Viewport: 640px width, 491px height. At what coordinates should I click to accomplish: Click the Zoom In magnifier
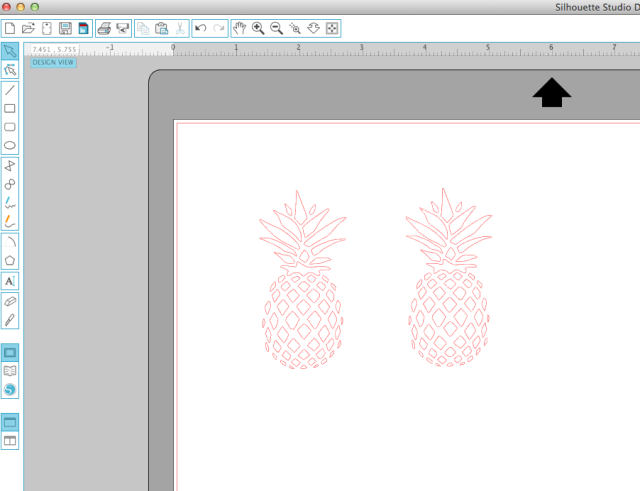tap(258, 28)
